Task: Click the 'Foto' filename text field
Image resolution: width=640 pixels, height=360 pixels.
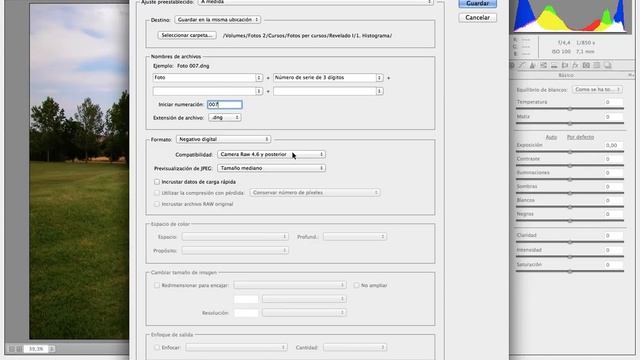Action: [204, 78]
